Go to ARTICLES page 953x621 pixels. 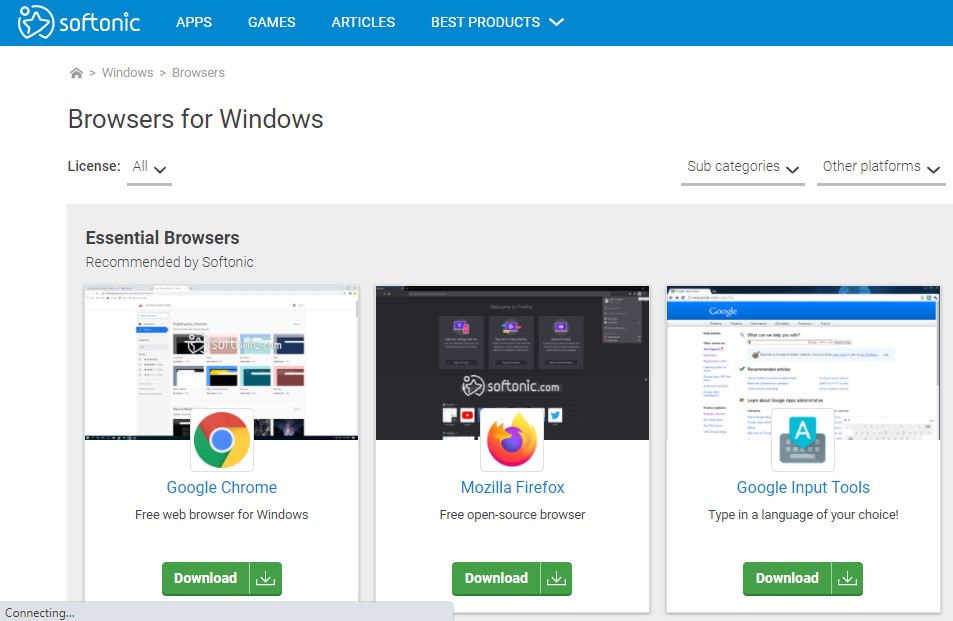pyautogui.click(x=363, y=22)
